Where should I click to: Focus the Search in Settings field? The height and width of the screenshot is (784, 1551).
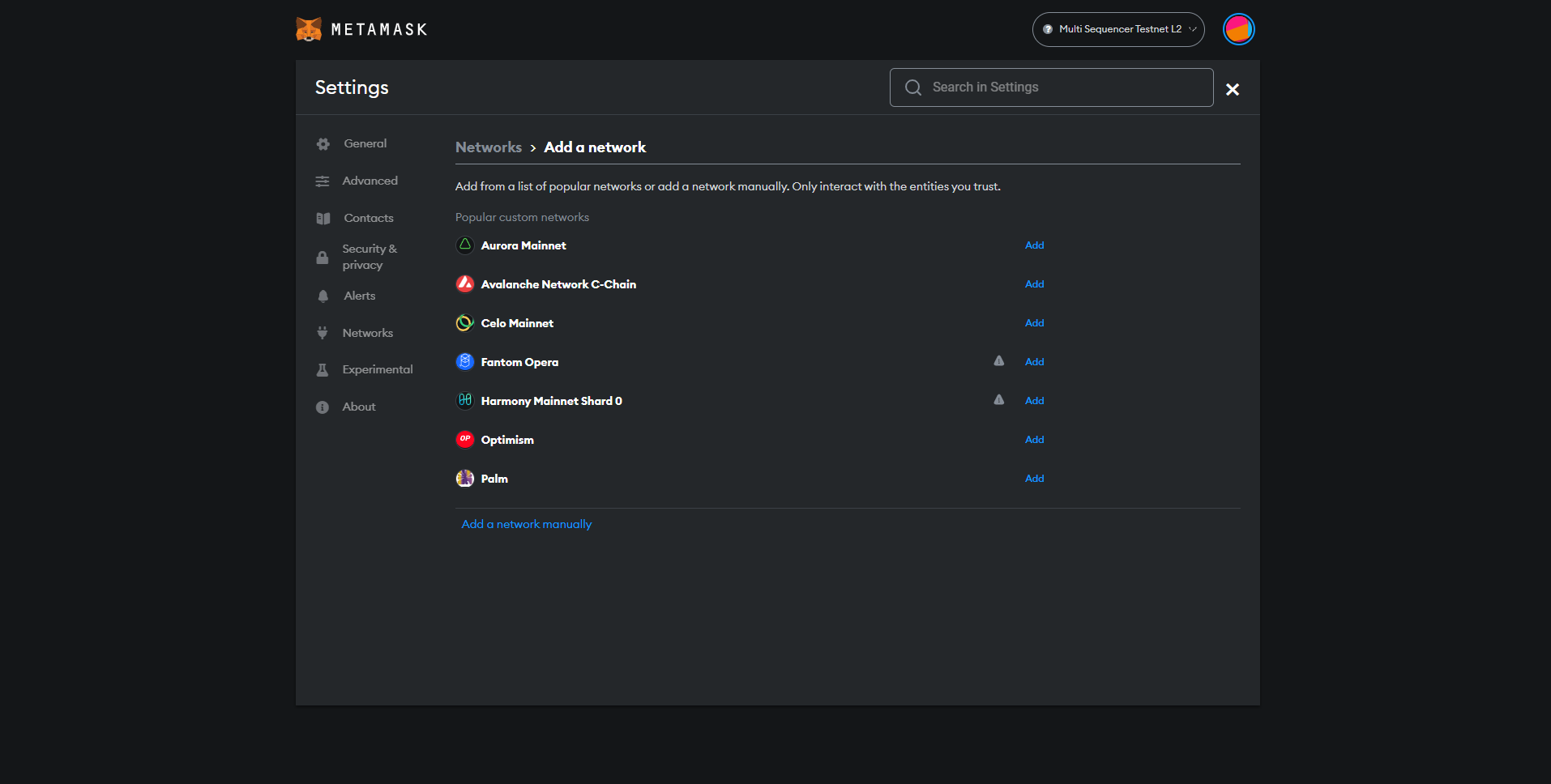[1051, 87]
